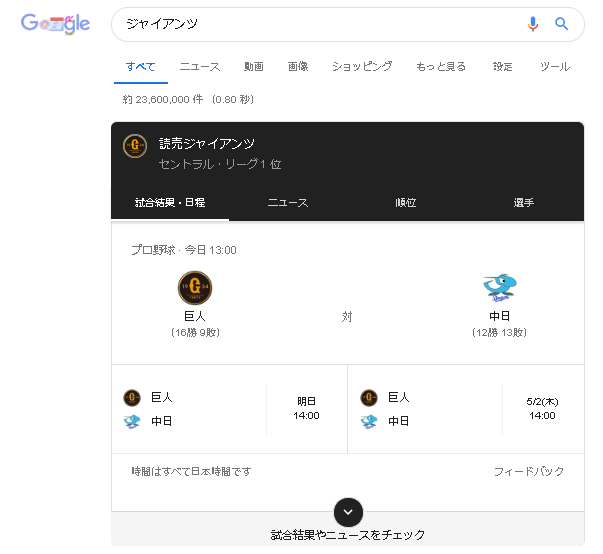
Task: Click the (12勝 13敗) record text
Action: click(500, 333)
